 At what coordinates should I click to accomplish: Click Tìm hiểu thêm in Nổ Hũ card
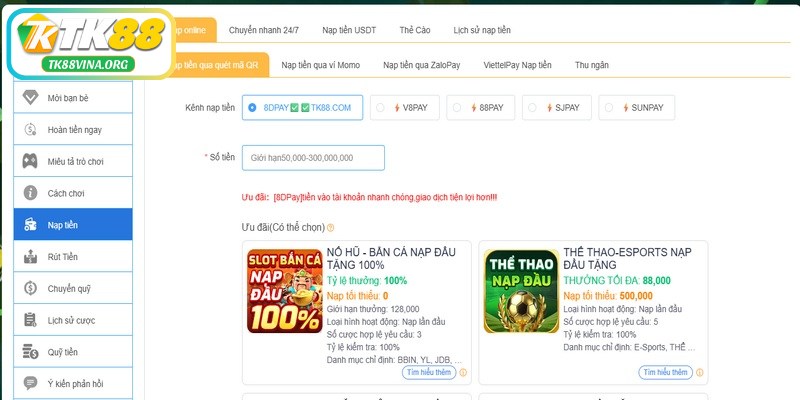(429, 372)
